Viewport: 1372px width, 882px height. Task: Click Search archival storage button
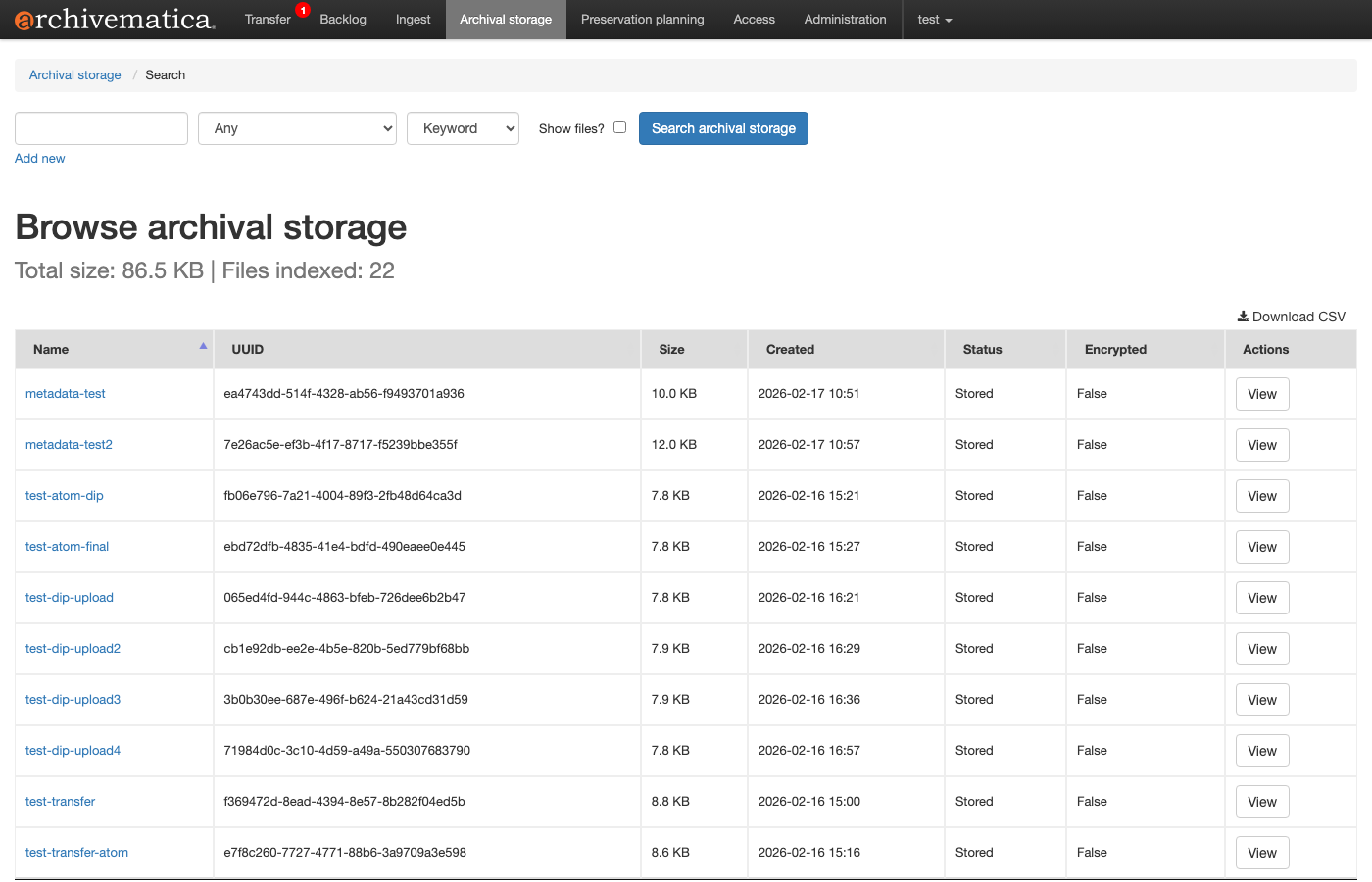tap(723, 128)
